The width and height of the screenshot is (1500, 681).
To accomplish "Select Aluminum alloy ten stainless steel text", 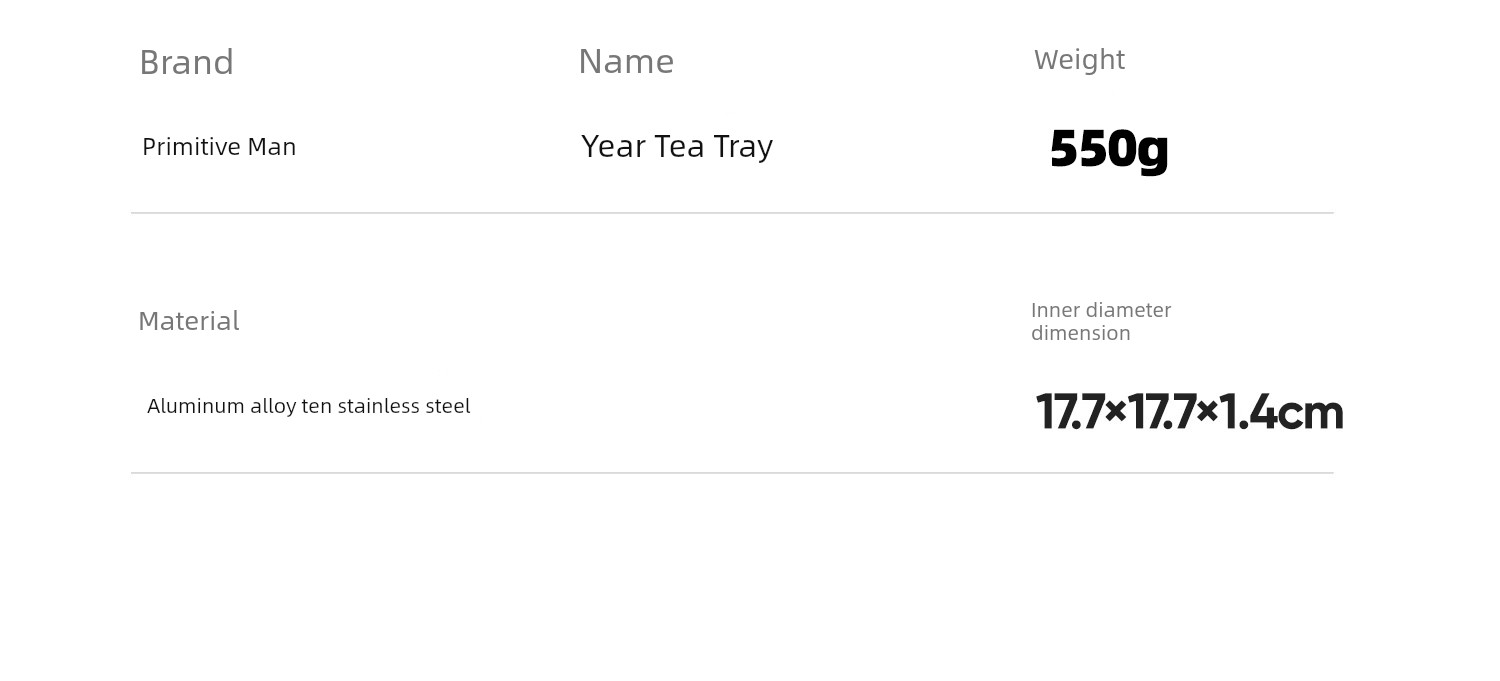I will point(308,406).
